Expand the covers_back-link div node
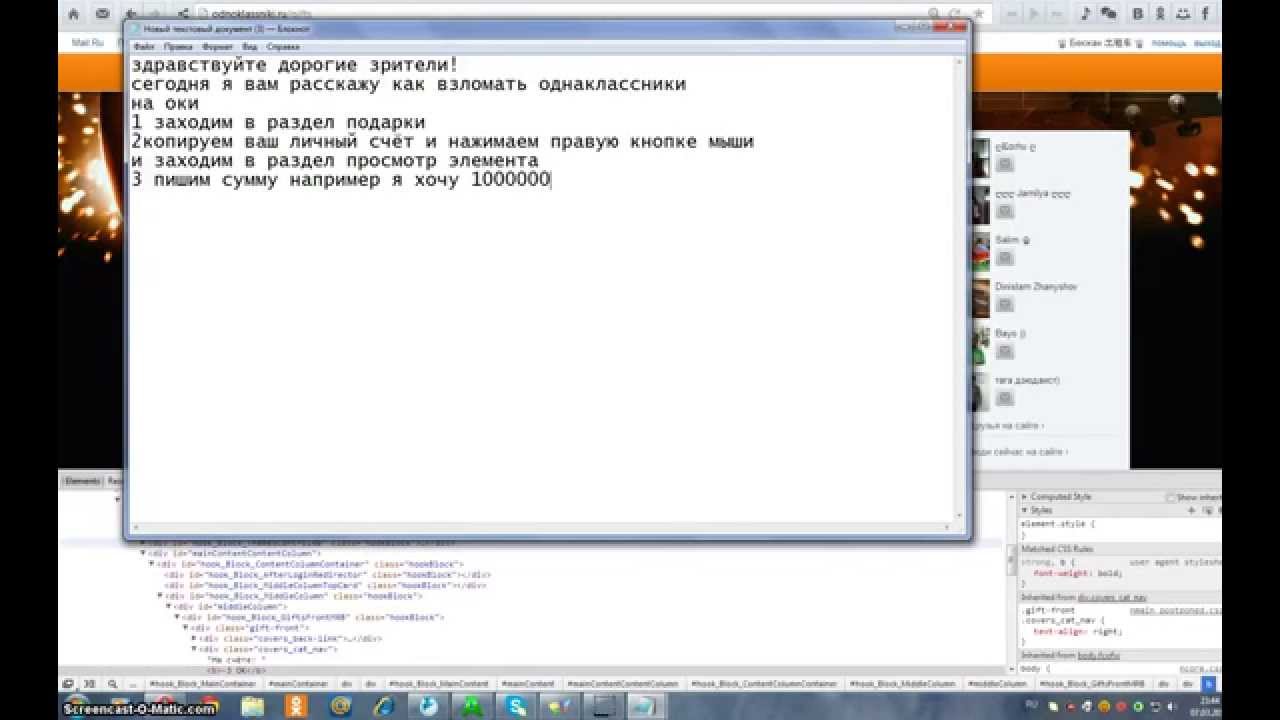 point(194,638)
